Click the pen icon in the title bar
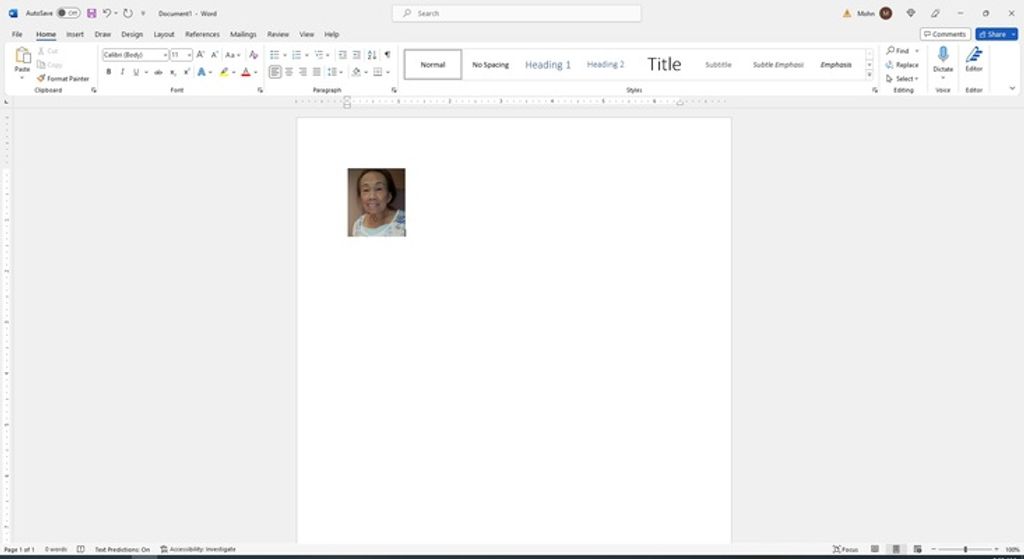Image resolution: width=1024 pixels, height=559 pixels. pyautogui.click(x=935, y=13)
